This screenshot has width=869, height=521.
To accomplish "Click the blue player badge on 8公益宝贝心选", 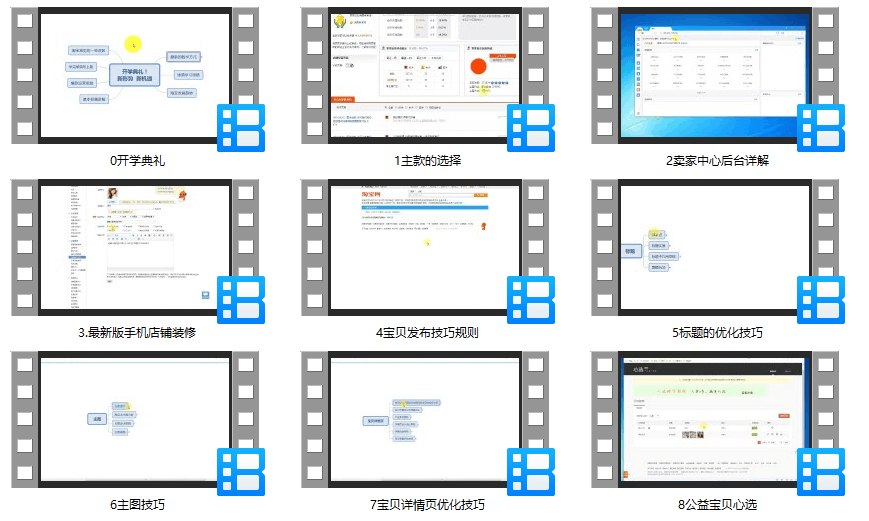I will (x=821, y=472).
